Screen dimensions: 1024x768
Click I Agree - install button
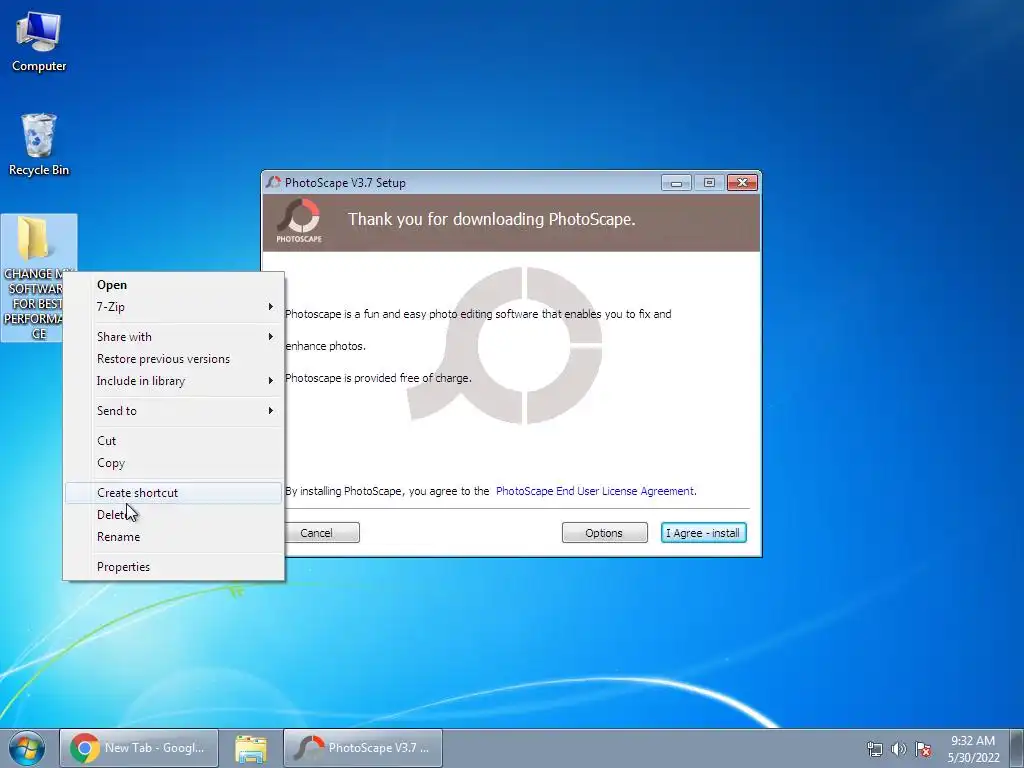pos(703,533)
